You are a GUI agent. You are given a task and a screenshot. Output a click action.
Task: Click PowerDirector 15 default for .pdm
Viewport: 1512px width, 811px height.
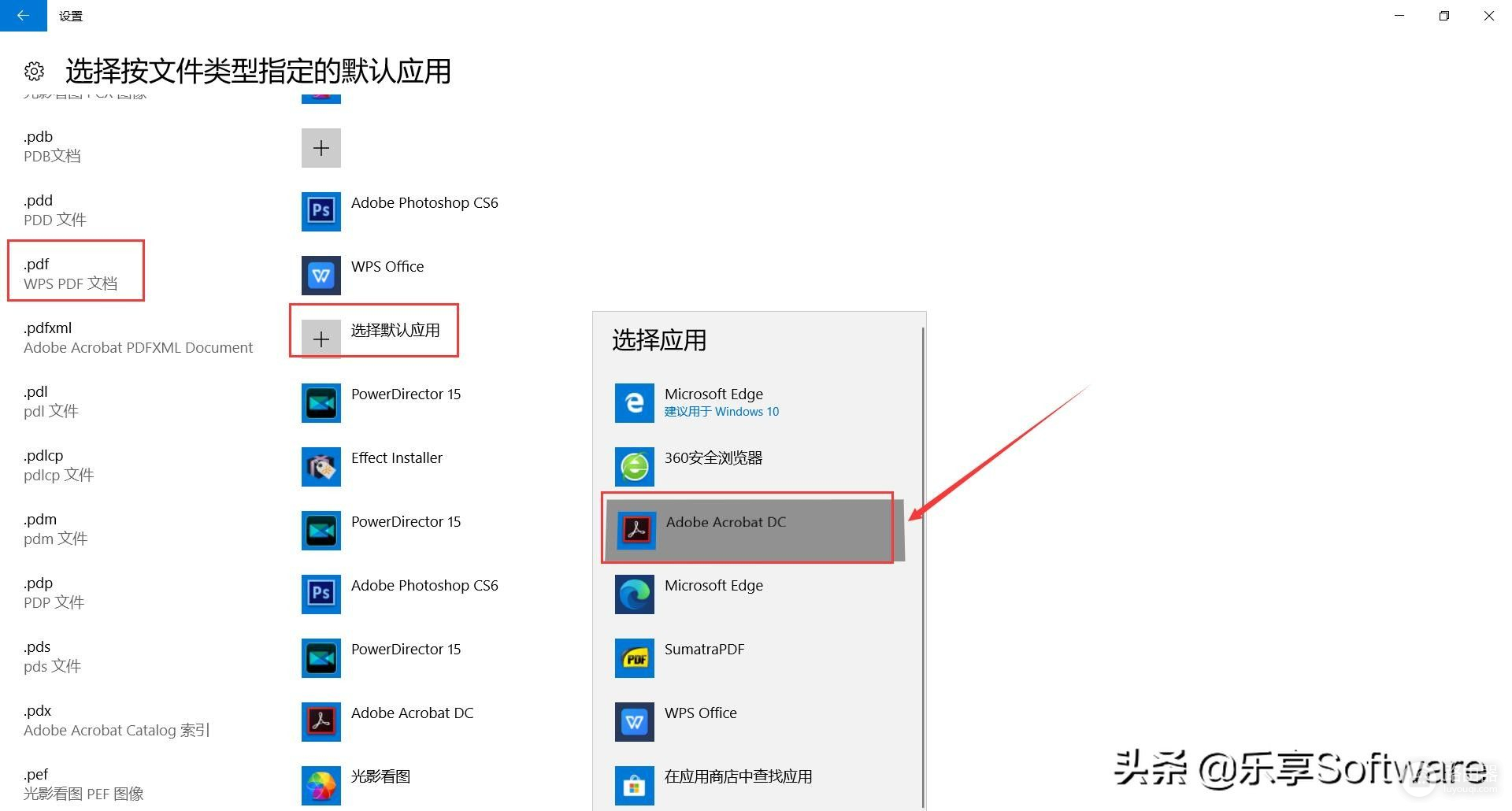tap(383, 531)
